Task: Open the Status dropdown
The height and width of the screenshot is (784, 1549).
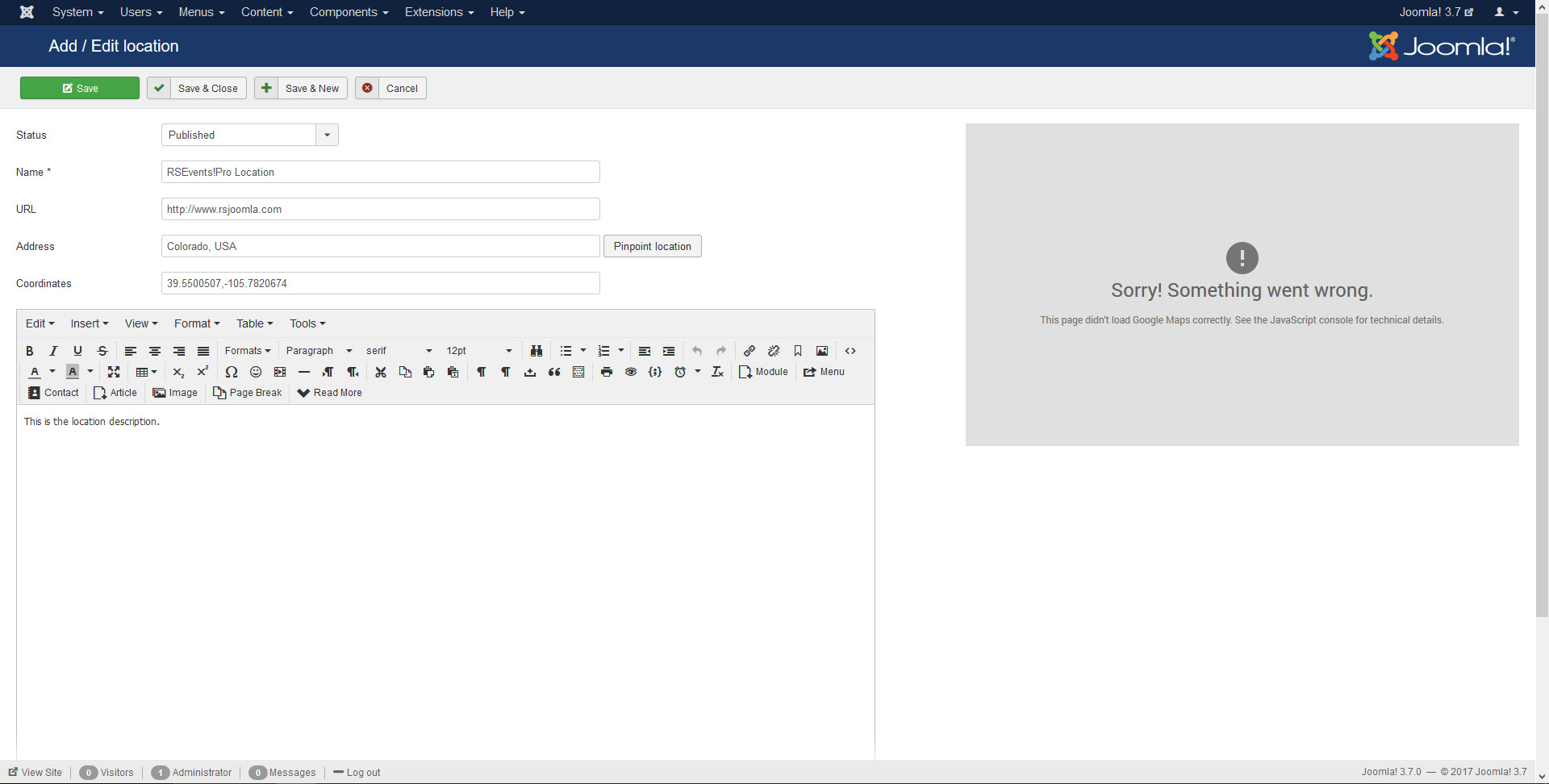Action: point(250,135)
